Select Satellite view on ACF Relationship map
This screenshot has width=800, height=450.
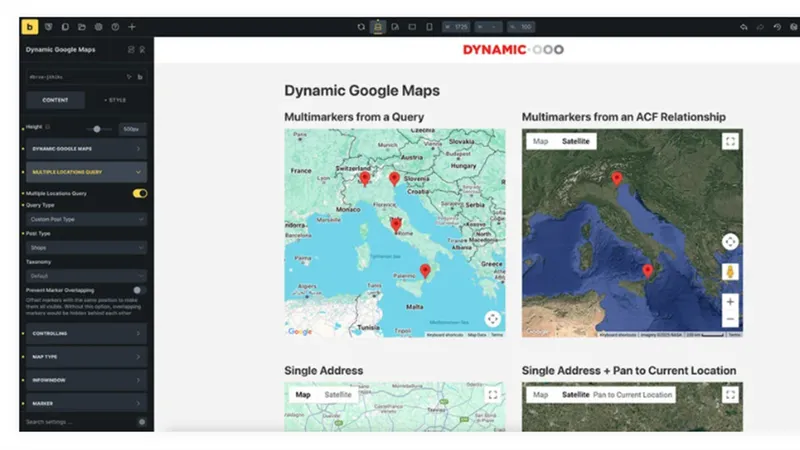tap(576, 141)
